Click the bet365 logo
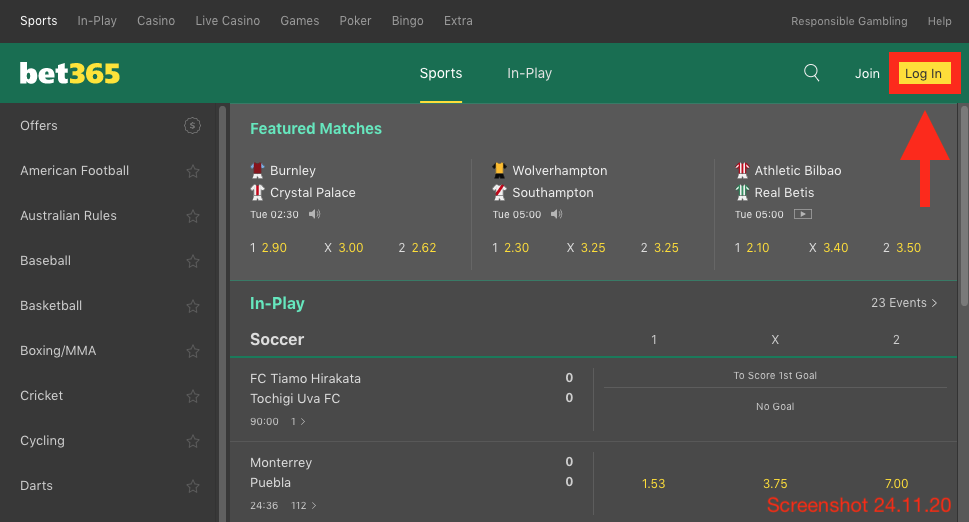 (70, 73)
